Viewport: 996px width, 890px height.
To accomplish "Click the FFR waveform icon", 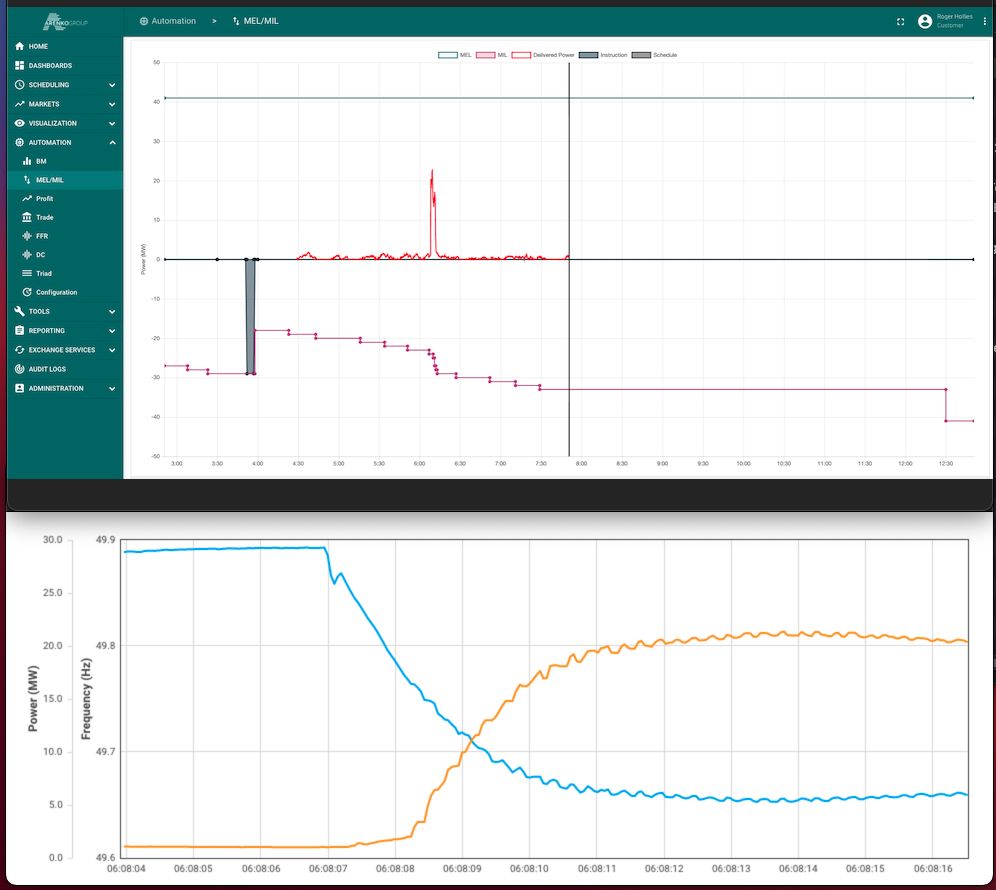I will pos(27,236).
